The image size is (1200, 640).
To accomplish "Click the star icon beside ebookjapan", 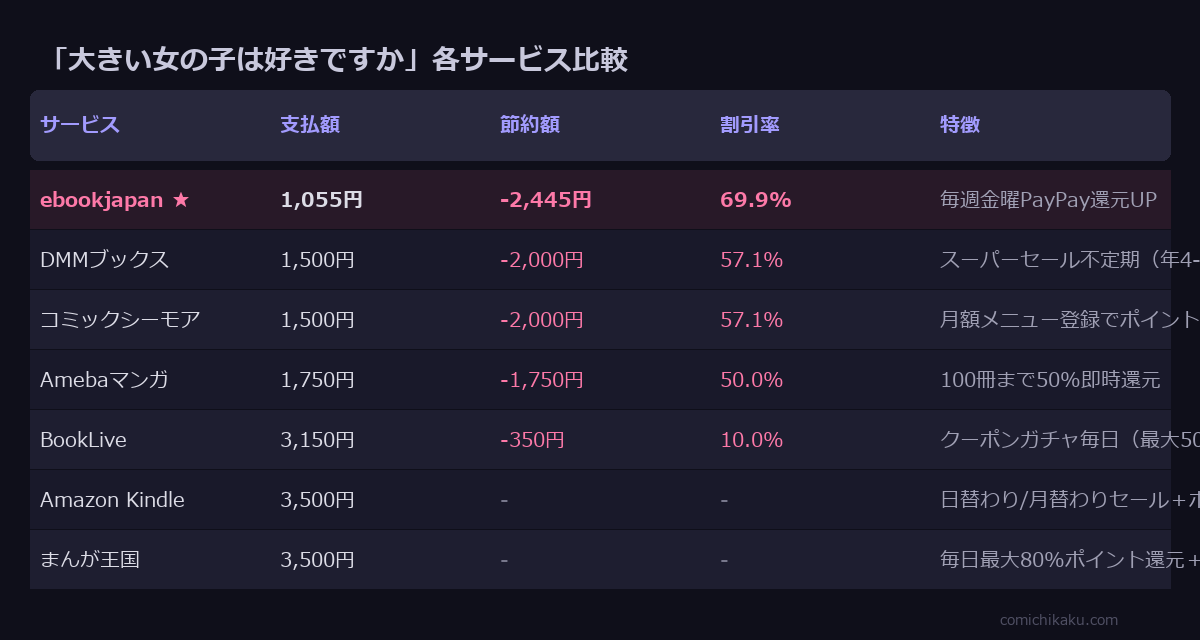I will click(x=181, y=200).
